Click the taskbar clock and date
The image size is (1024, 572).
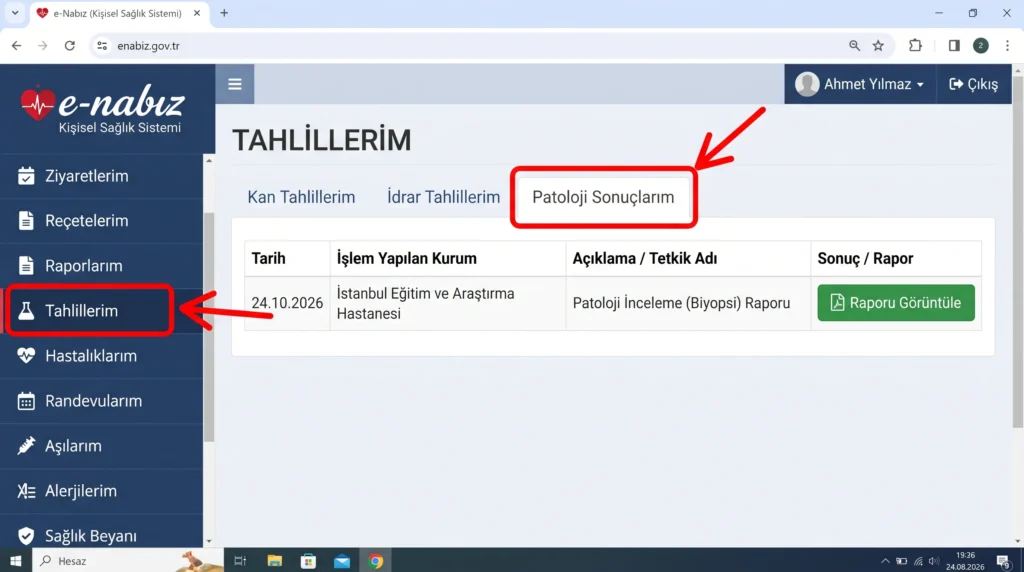coord(965,561)
